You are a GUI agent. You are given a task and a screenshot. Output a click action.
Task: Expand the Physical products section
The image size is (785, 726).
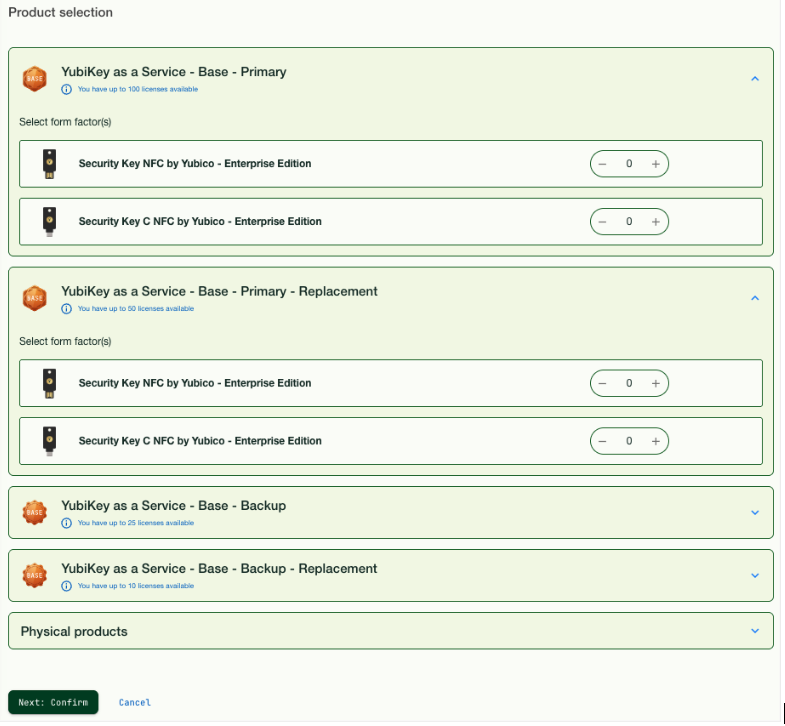tap(755, 631)
